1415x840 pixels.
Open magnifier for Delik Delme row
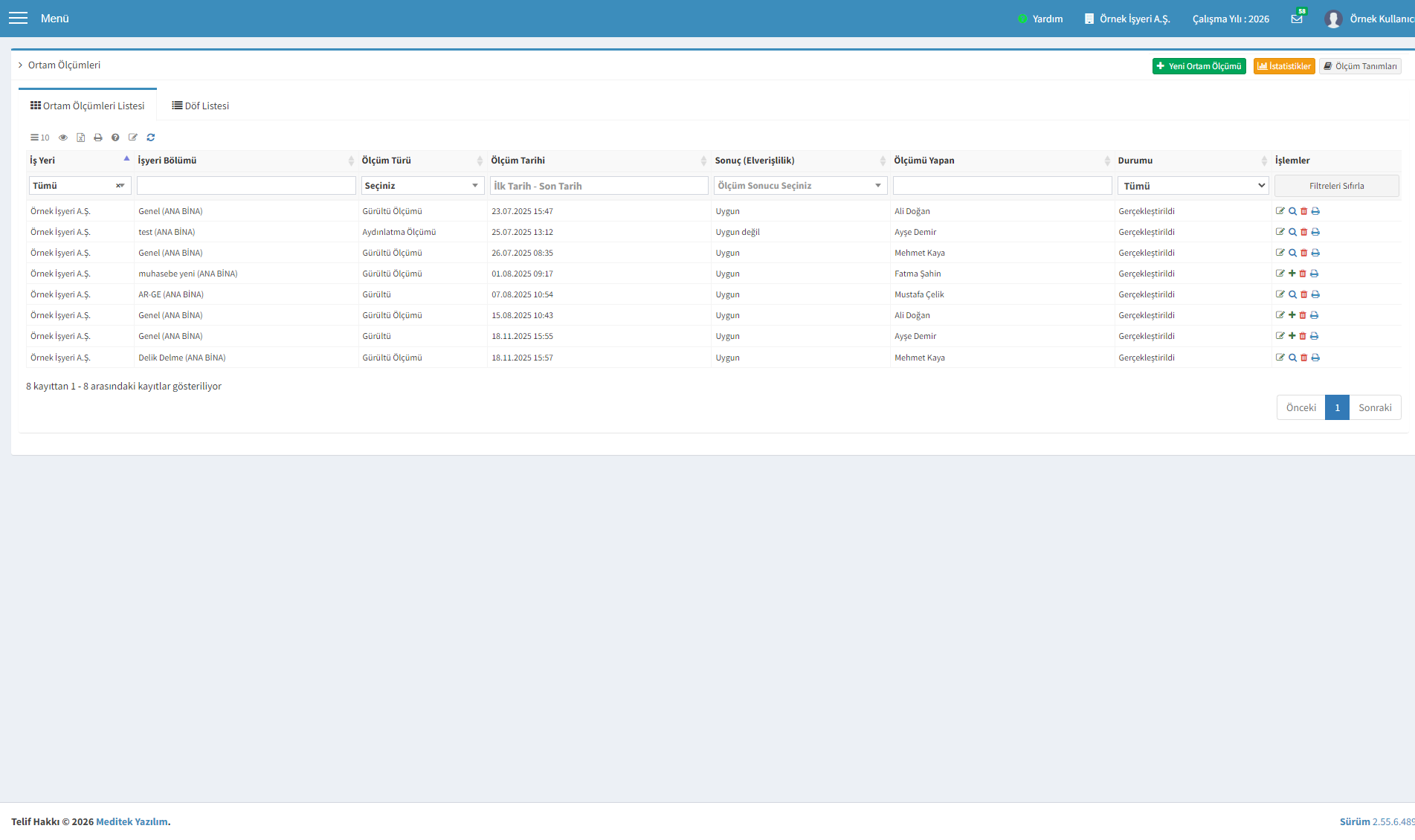[1292, 358]
